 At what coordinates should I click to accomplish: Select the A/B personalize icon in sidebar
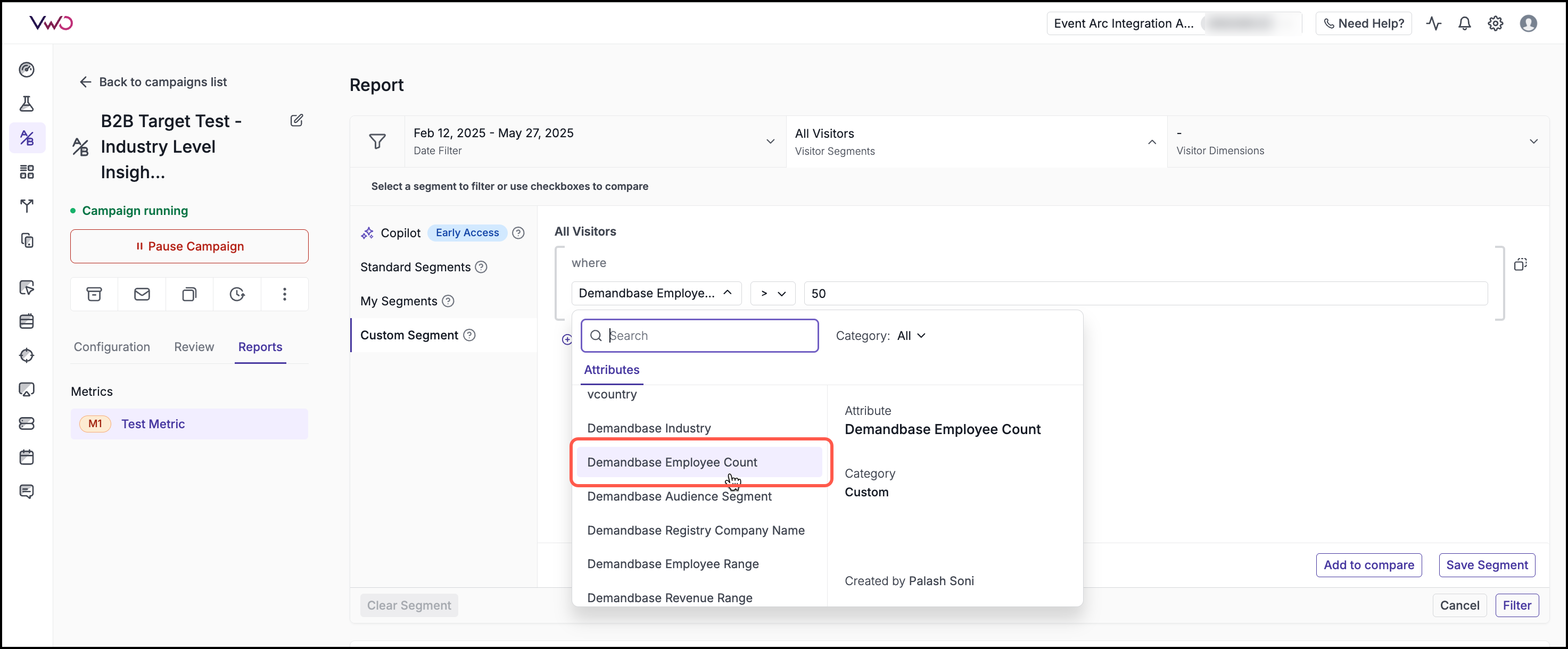pos(27,138)
